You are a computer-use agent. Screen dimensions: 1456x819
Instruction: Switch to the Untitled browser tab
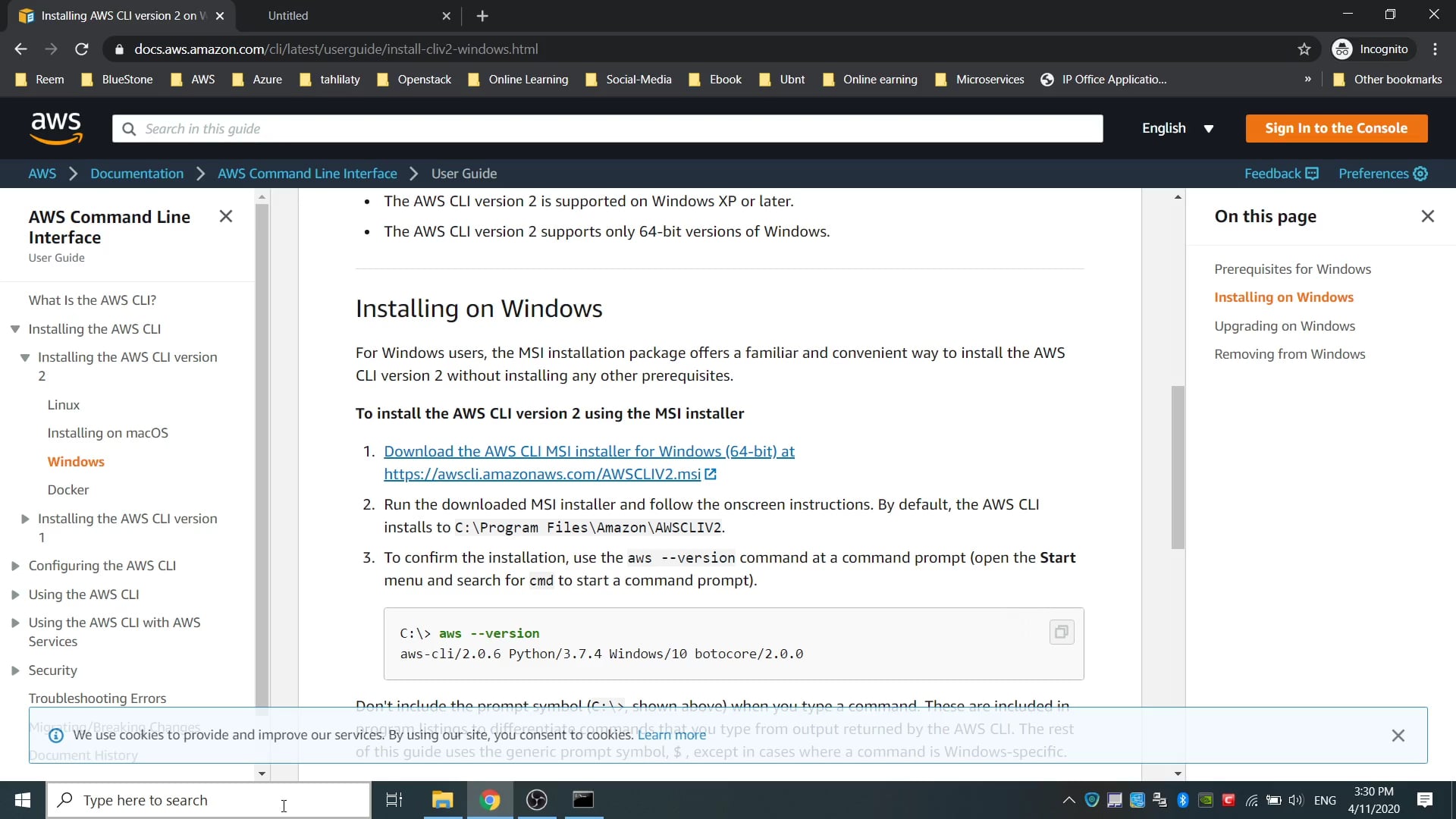[334, 15]
